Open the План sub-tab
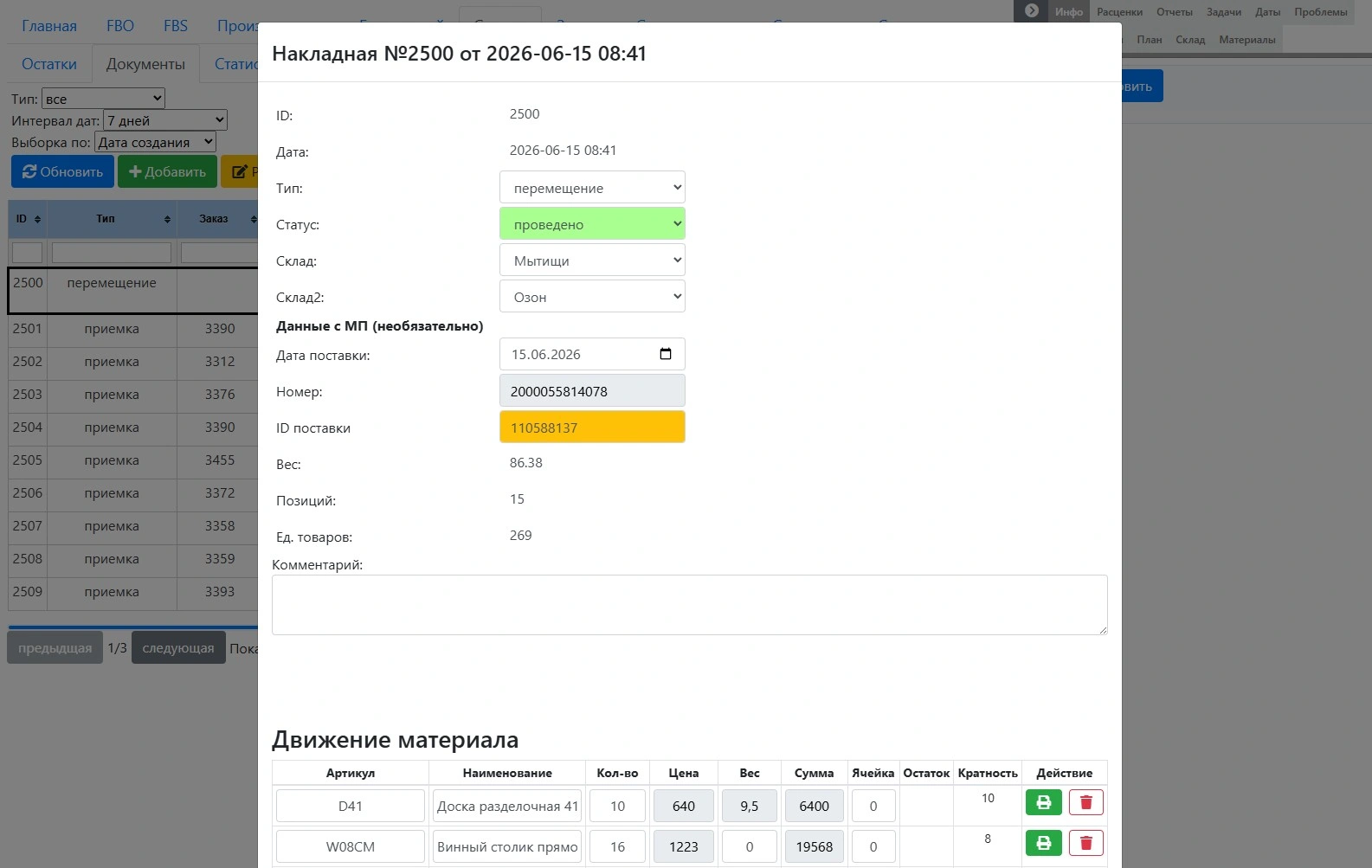The image size is (1372, 868). (x=1150, y=40)
